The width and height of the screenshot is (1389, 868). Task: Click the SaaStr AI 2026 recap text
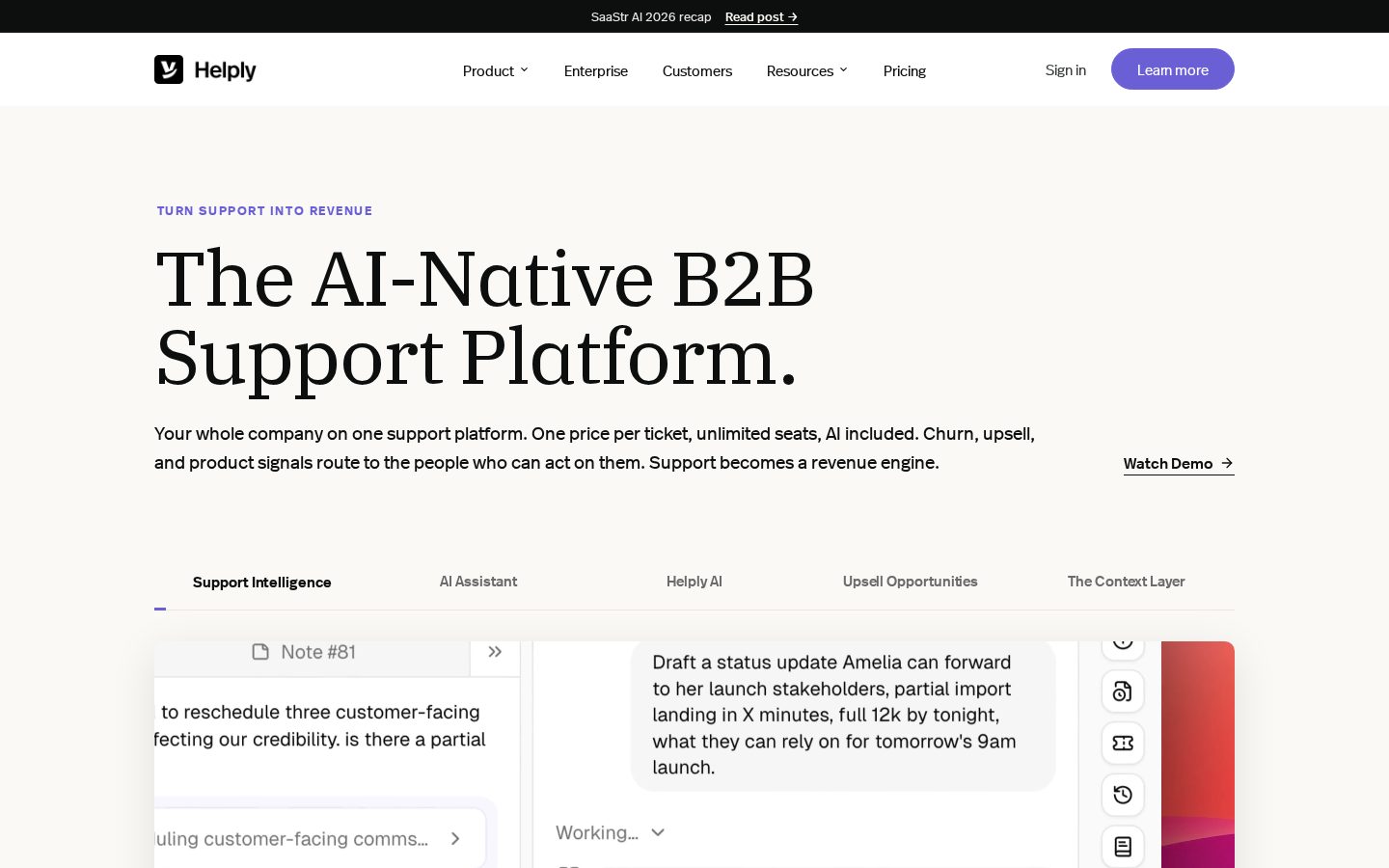tap(651, 16)
